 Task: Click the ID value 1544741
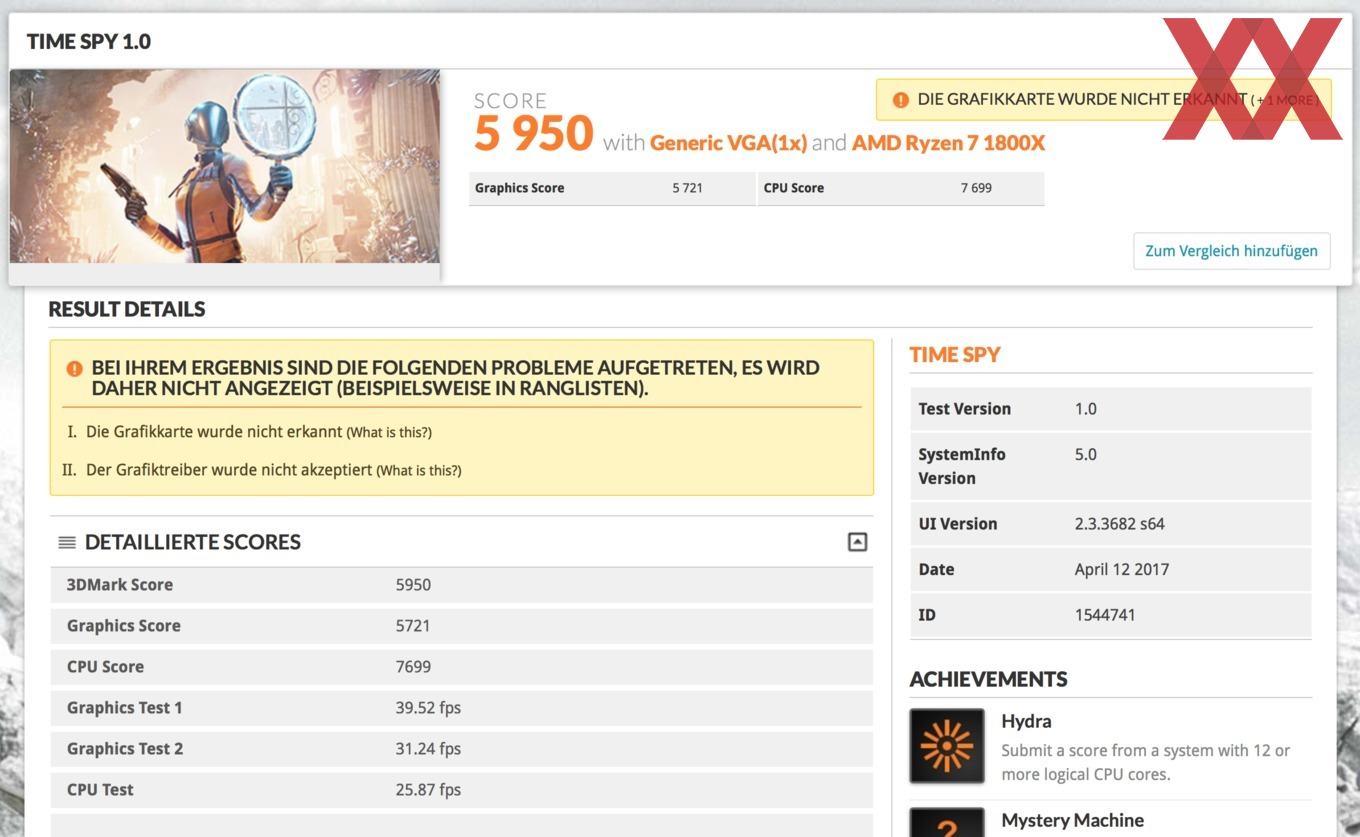[1104, 615]
